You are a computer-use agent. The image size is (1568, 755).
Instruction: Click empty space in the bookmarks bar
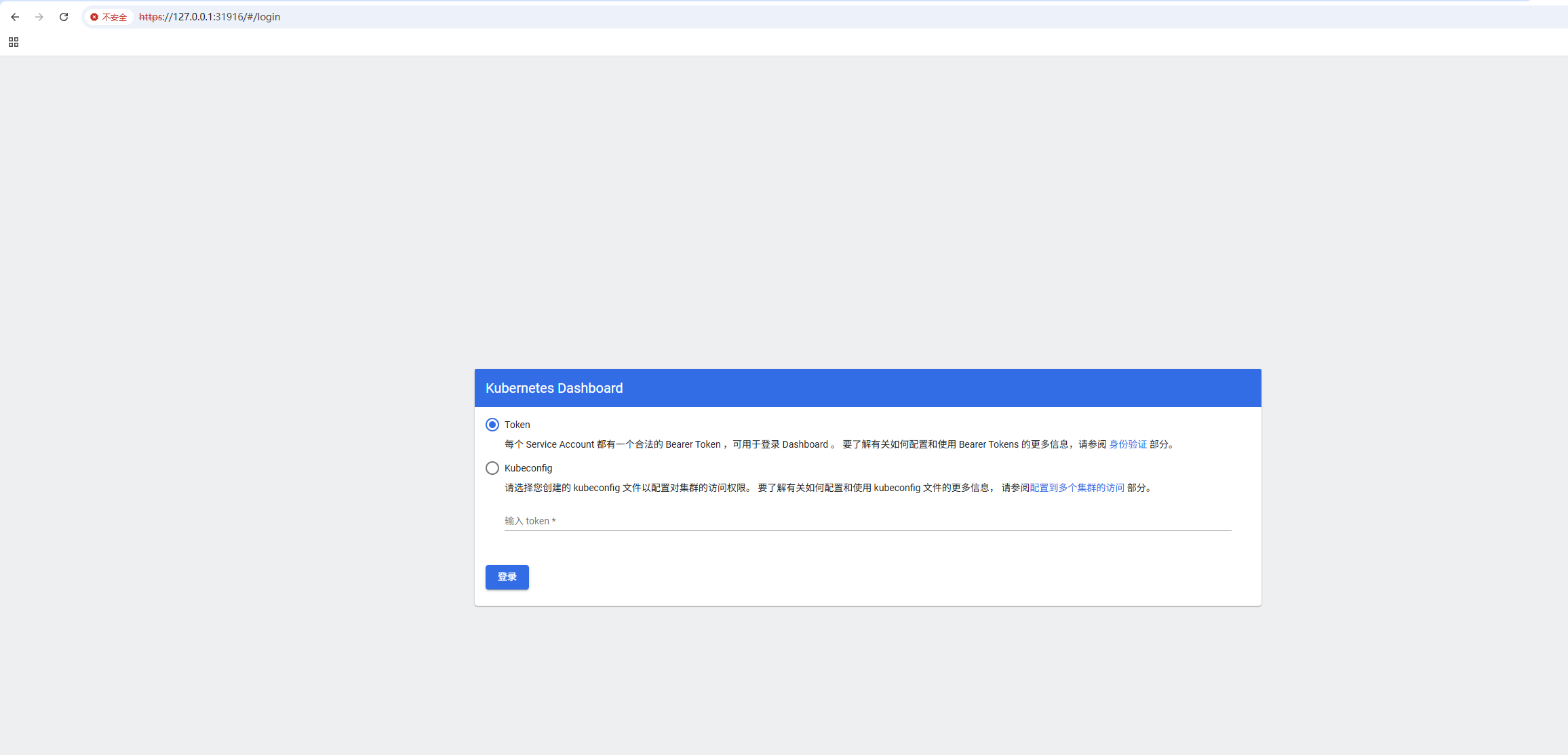click(x=746, y=42)
